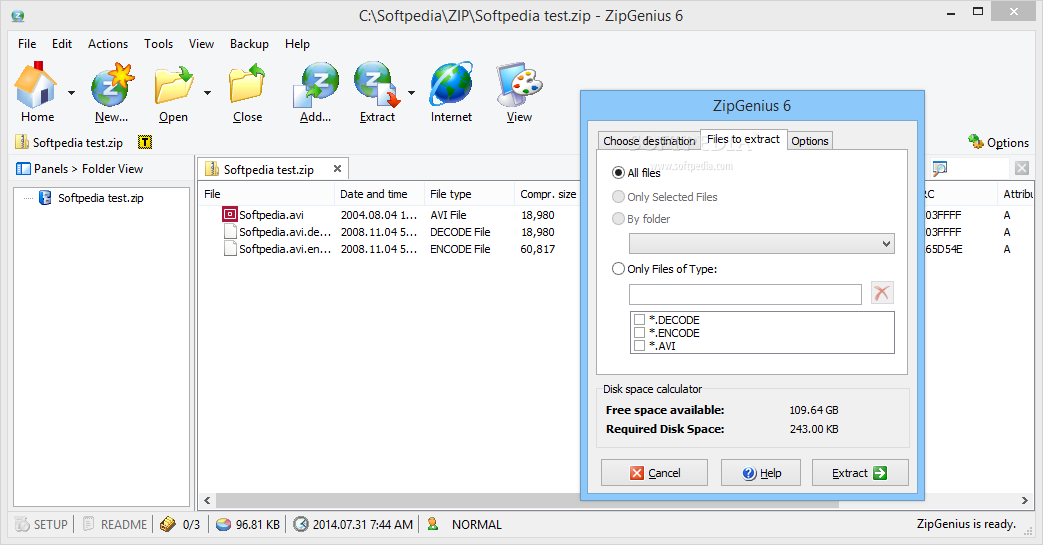Expand the Open button dropdown arrow
Image resolution: width=1043 pixels, height=545 pixels.
click(x=208, y=92)
